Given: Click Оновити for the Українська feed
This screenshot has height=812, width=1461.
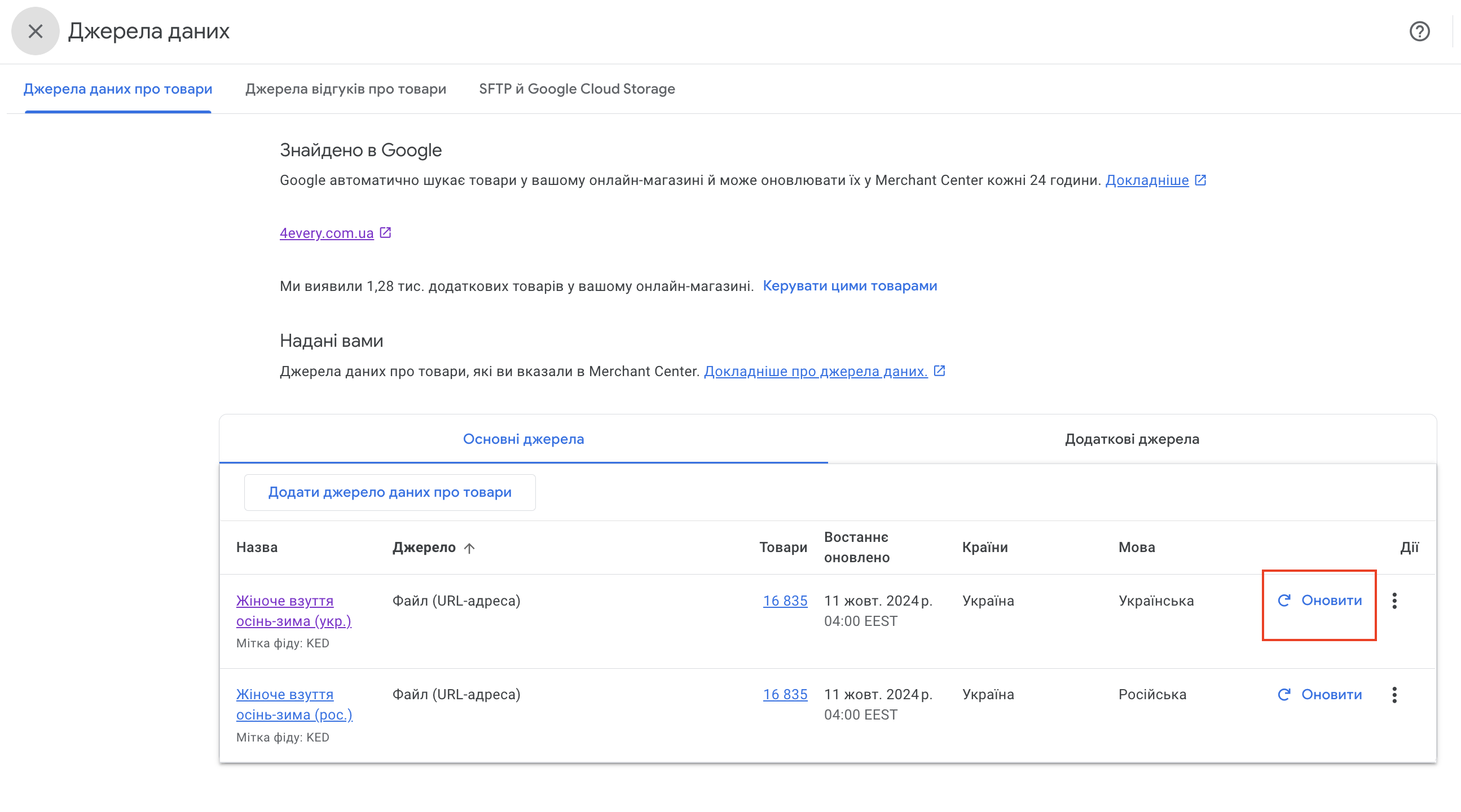Looking at the screenshot, I should click(1319, 601).
